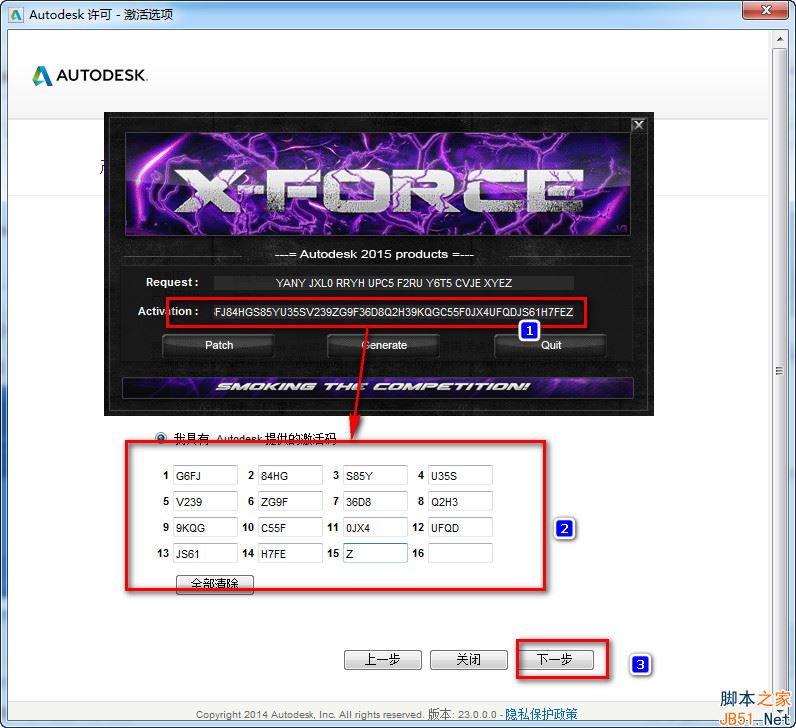Click activation field 8 containing Q2H3
This screenshot has width=796, height=728.
click(x=460, y=502)
